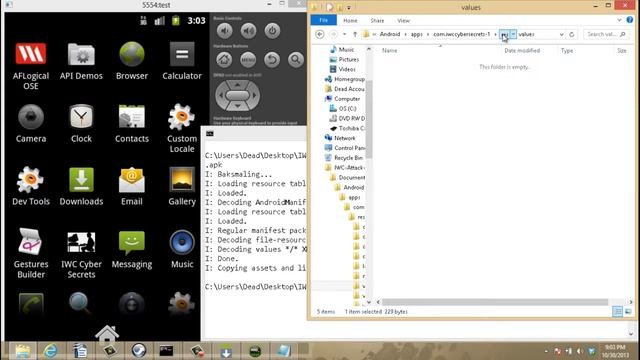Click Explorer Back navigation arrow
This screenshot has width=640, height=360.
click(320, 34)
